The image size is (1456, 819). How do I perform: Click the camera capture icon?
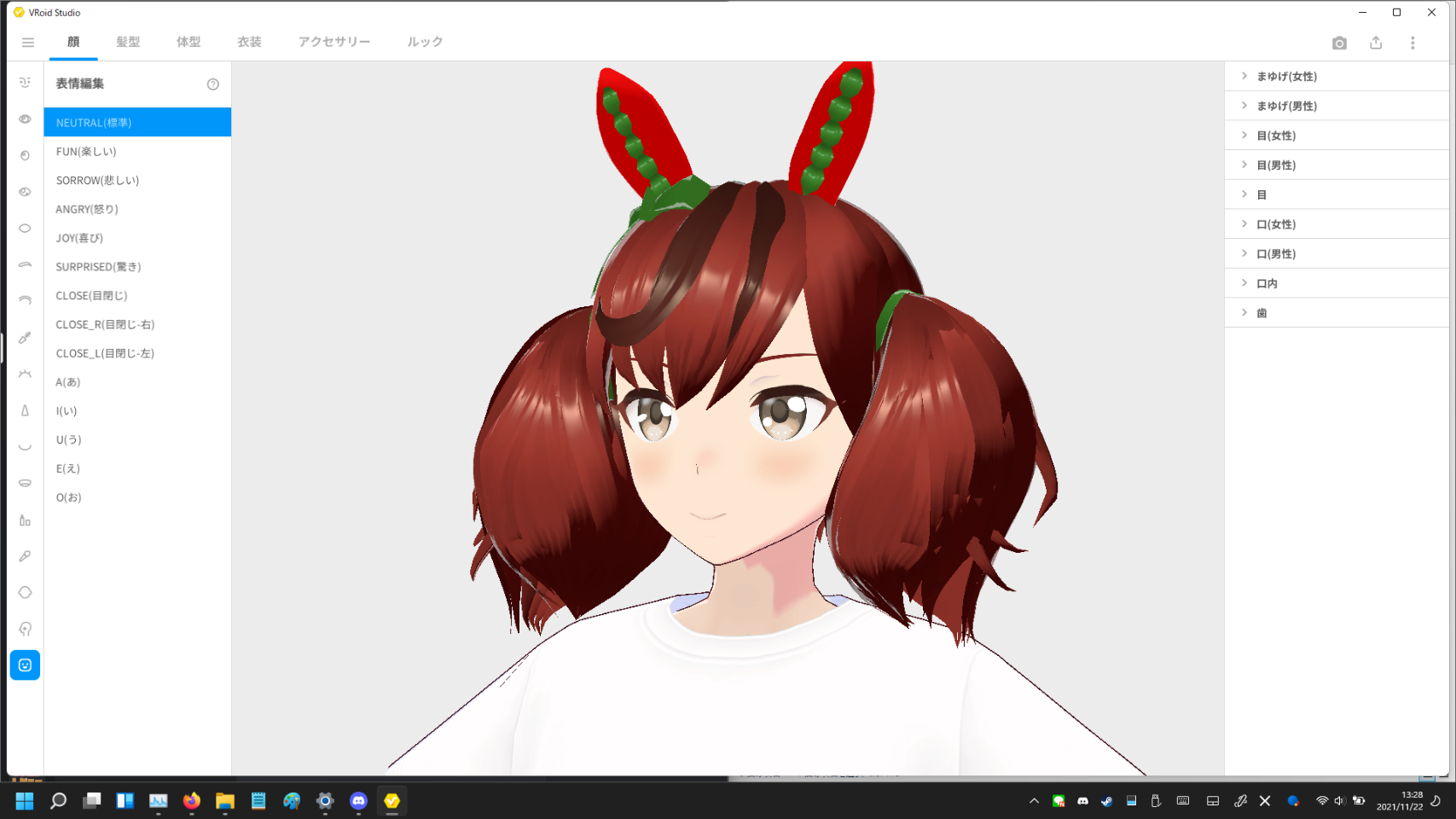pyautogui.click(x=1339, y=43)
